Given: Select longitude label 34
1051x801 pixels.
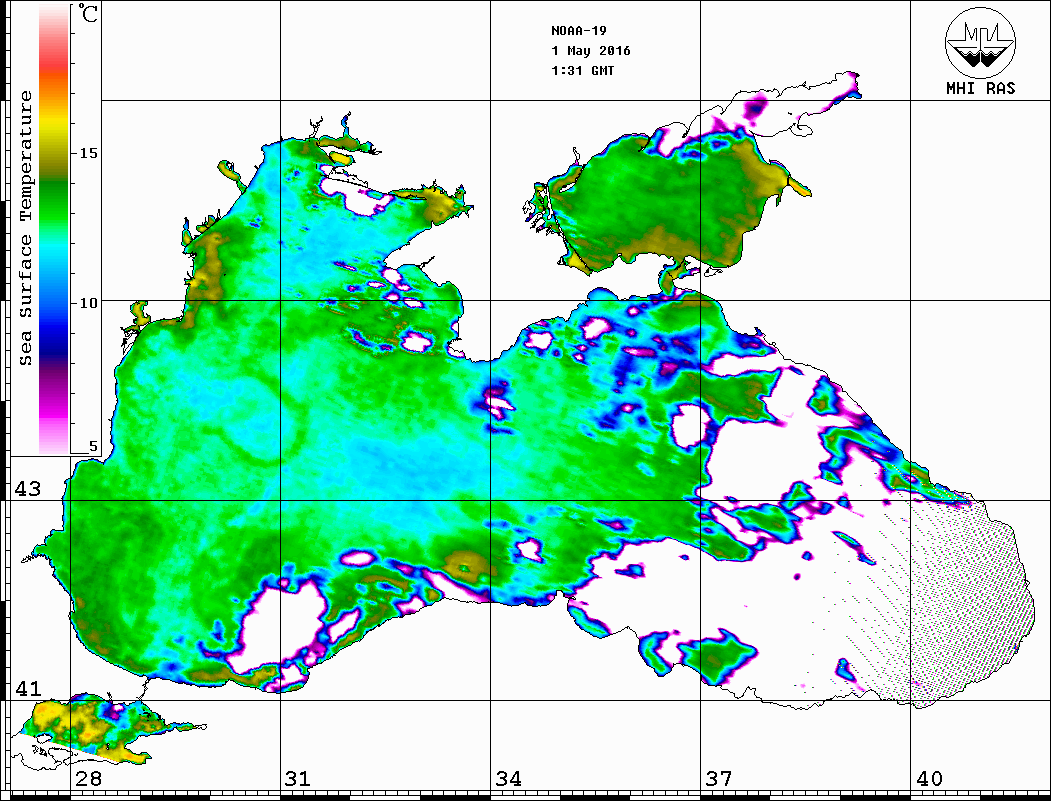Looking at the screenshot, I should coord(509,779).
